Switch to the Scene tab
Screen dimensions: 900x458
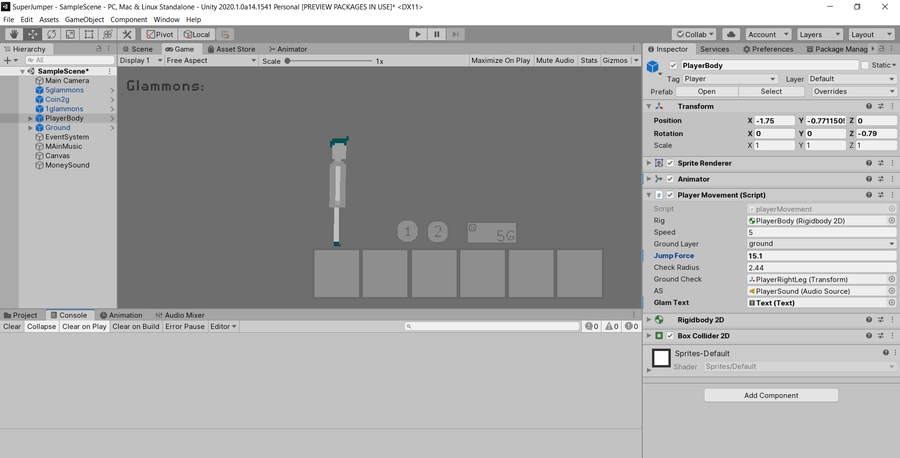[137, 49]
